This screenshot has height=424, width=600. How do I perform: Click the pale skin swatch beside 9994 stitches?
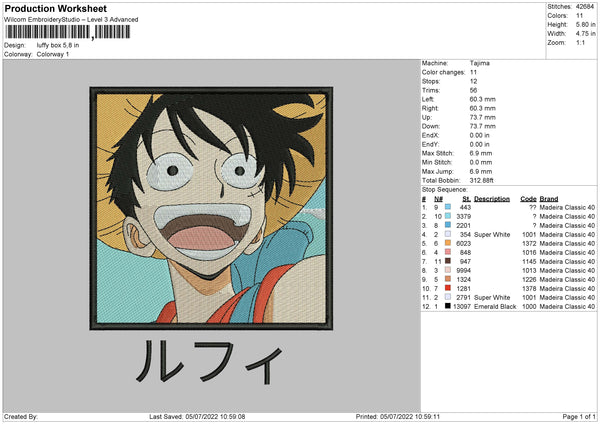coord(448,270)
